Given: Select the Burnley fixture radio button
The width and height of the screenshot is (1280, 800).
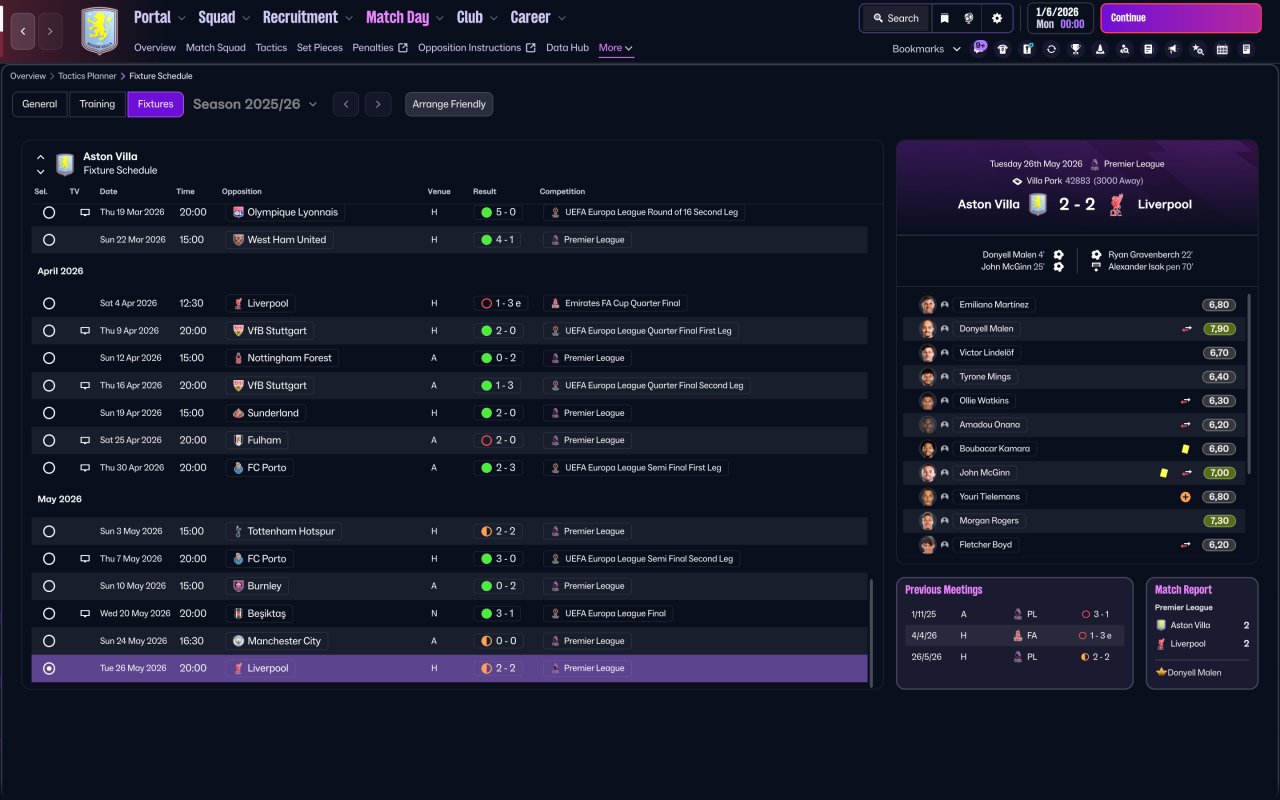Looking at the screenshot, I should (x=49, y=586).
